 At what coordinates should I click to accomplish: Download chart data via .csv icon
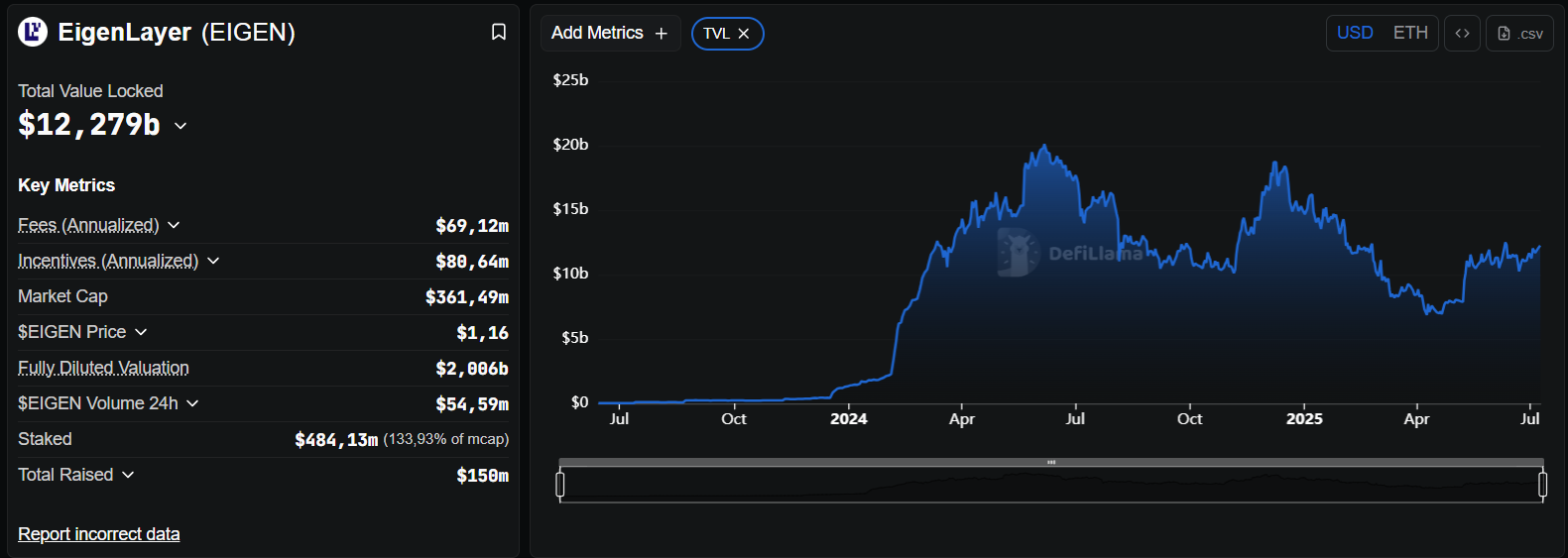point(1519,34)
